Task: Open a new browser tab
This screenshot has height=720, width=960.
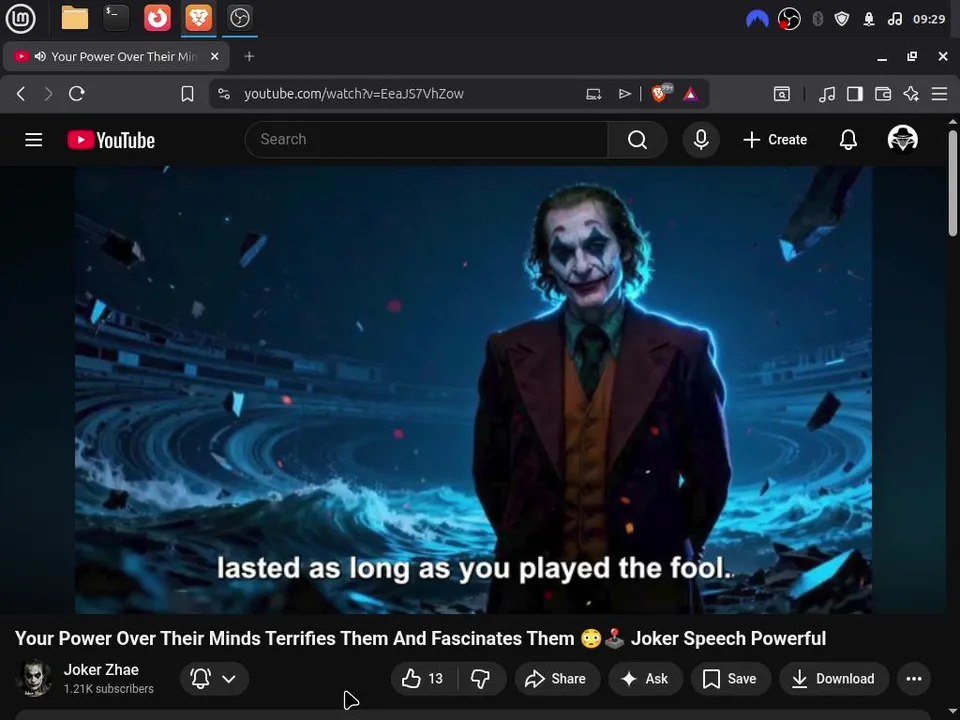Action: [x=249, y=56]
